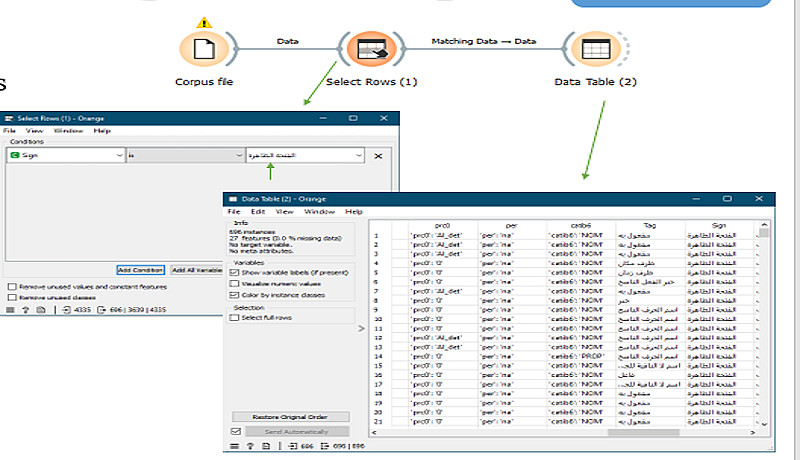Collapse the Data Table side panel with the arrow
The height and width of the screenshot is (460, 800).
click(361, 328)
